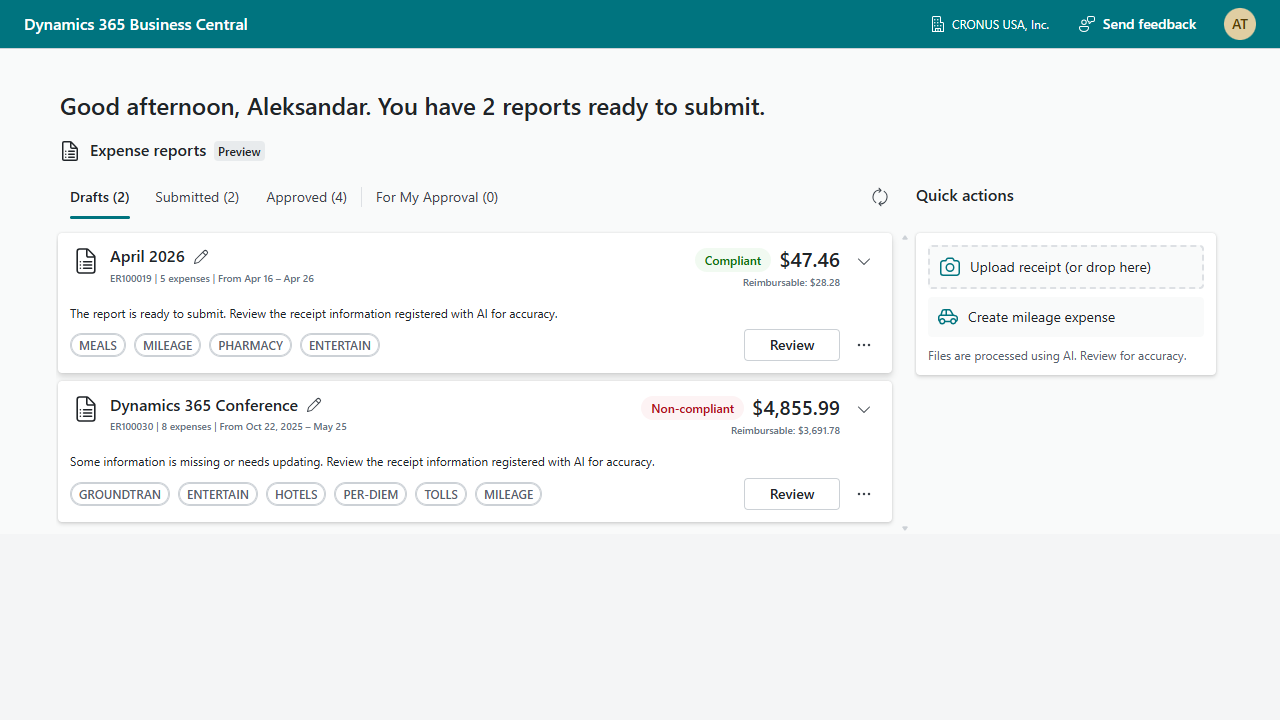
Task: Click the Dynamics 365 Conference document icon
Action: point(86,409)
